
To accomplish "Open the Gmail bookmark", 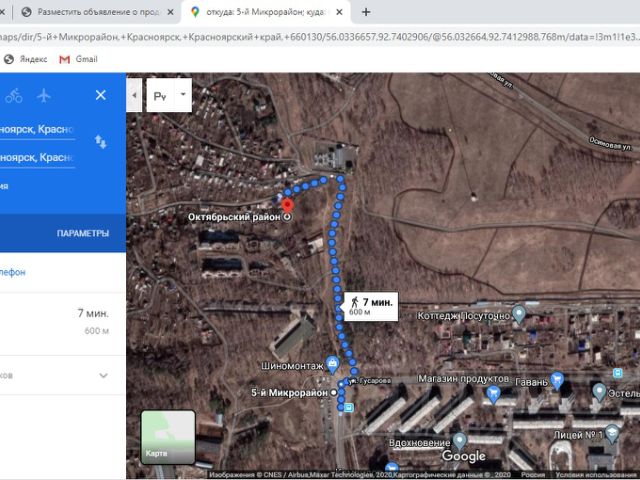I will coord(78,59).
